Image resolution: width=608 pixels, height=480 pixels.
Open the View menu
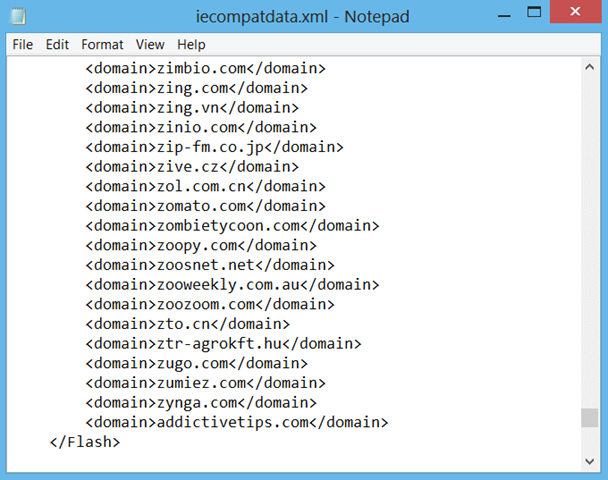coord(150,45)
